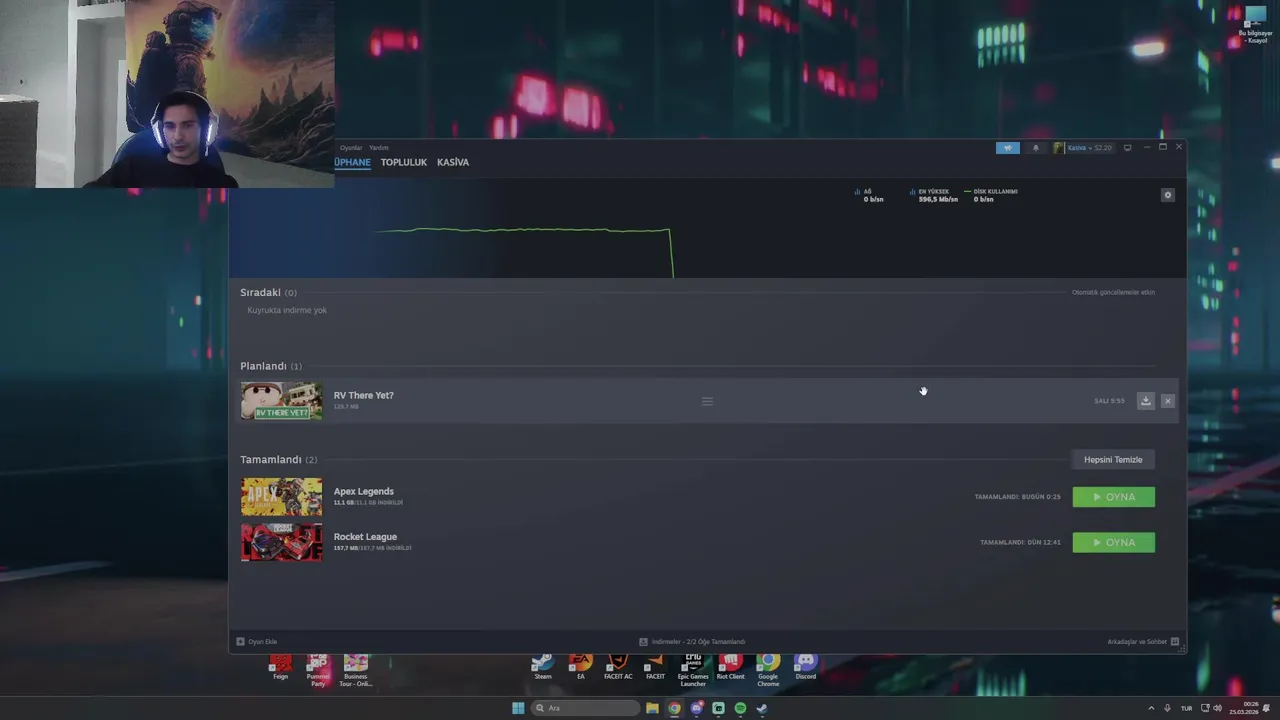This screenshot has width=1280, height=720.
Task: Play Apex Legends with OYNA button
Action: [1113, 497]
